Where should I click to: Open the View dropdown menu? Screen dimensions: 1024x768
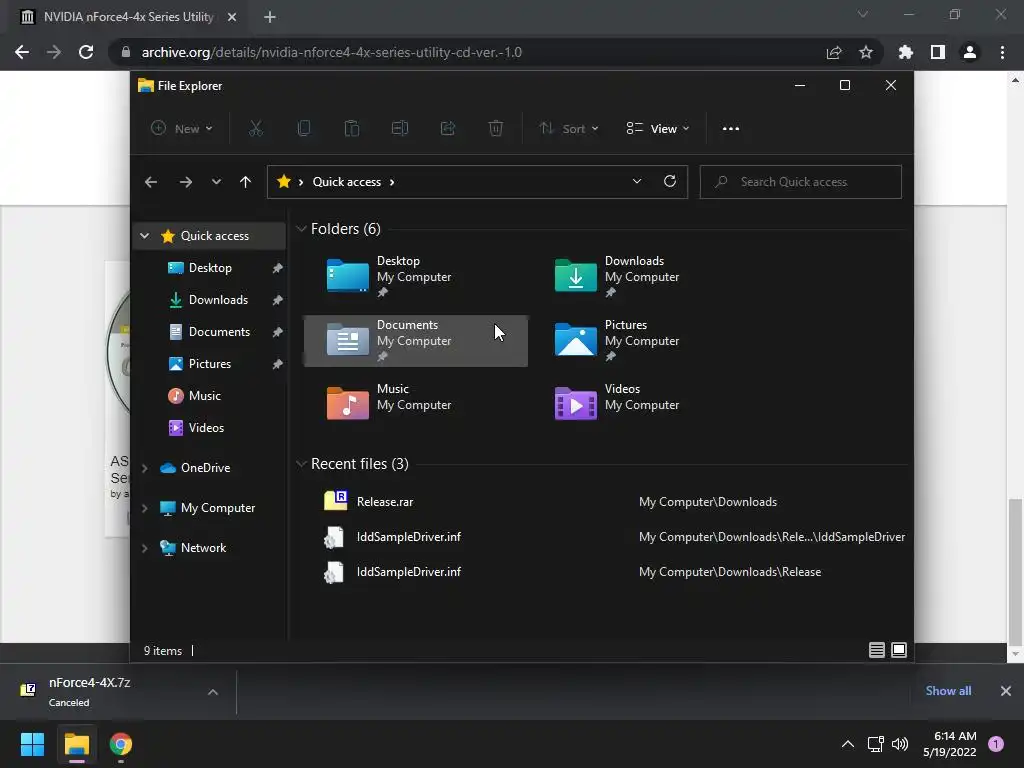658,129
